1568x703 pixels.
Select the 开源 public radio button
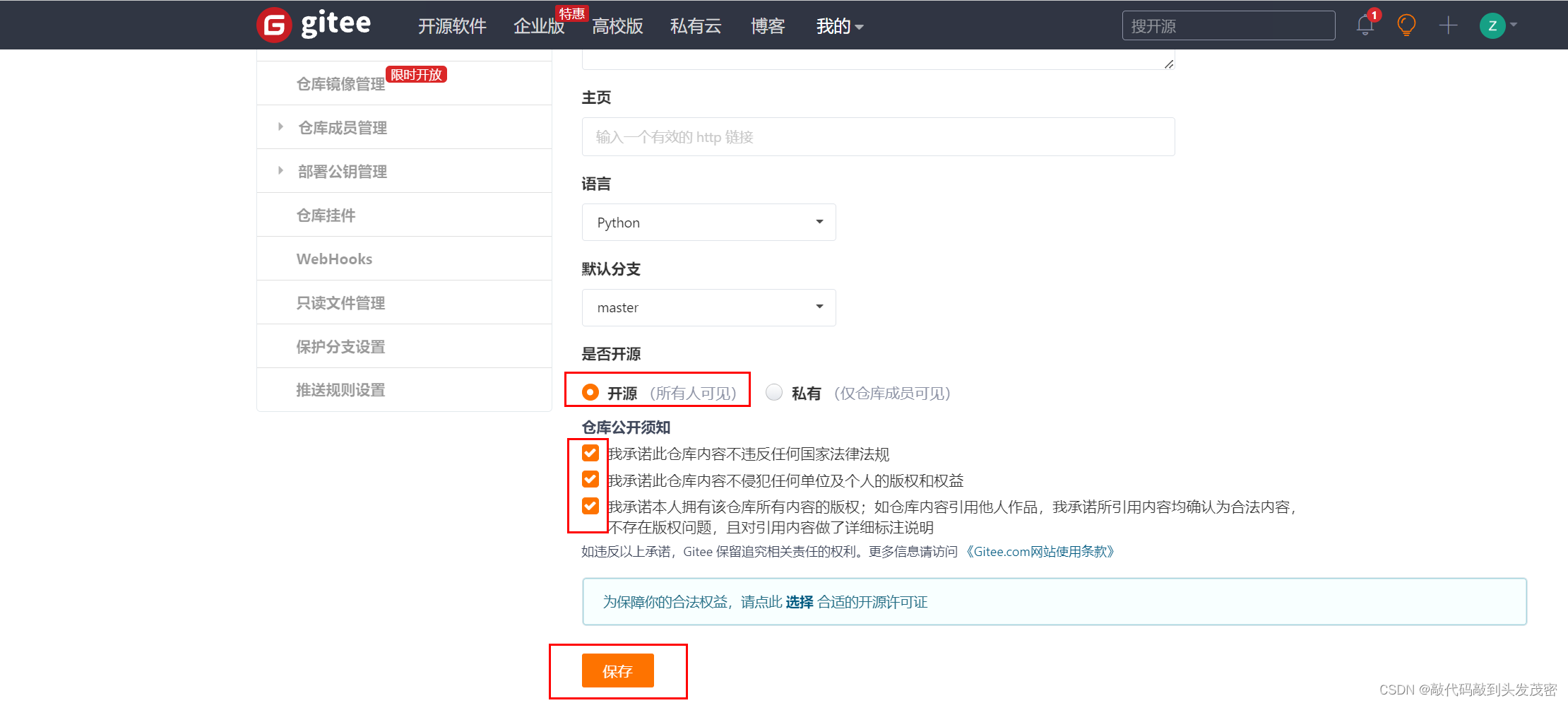590,392
